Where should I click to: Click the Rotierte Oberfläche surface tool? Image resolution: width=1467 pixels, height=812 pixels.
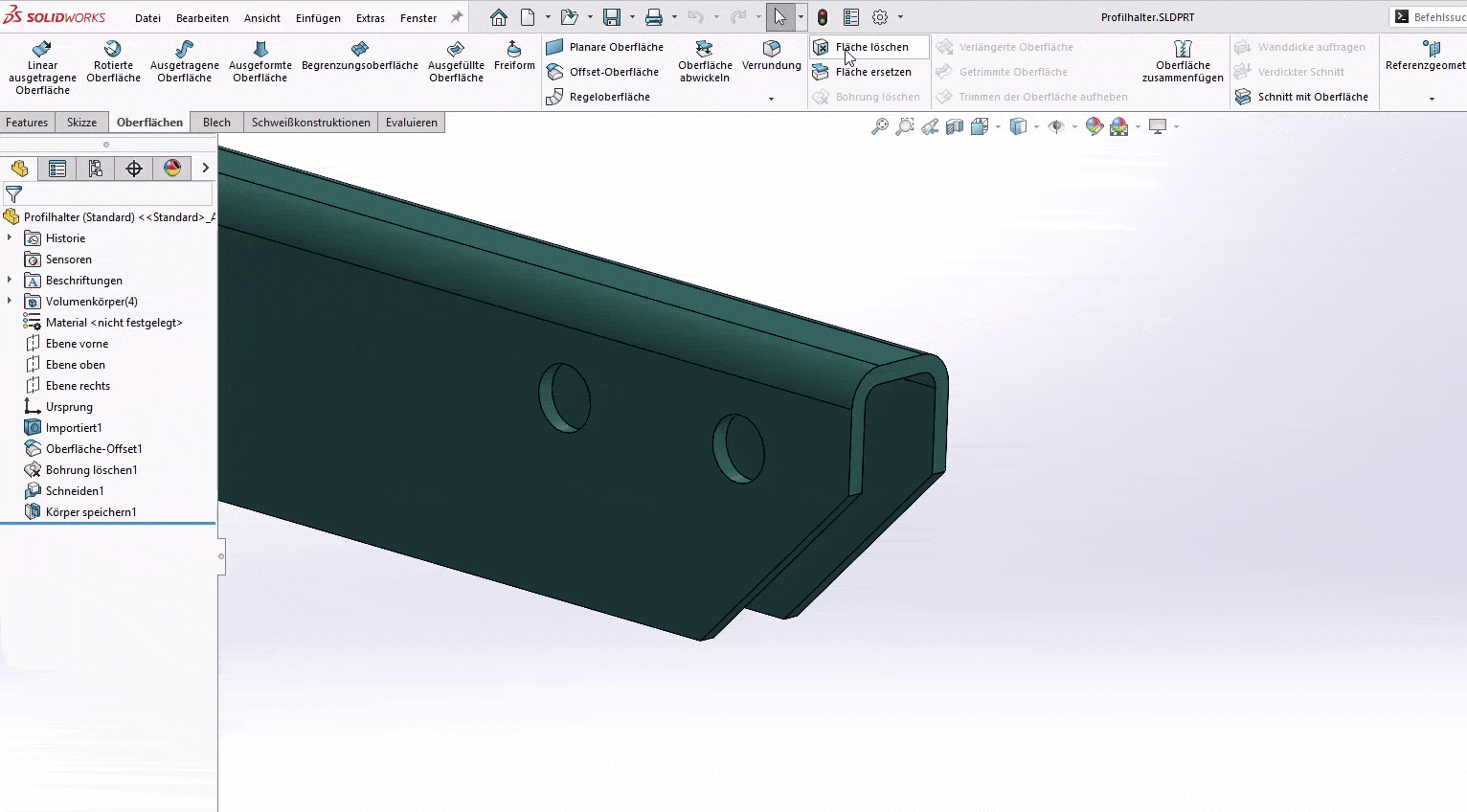113,61
